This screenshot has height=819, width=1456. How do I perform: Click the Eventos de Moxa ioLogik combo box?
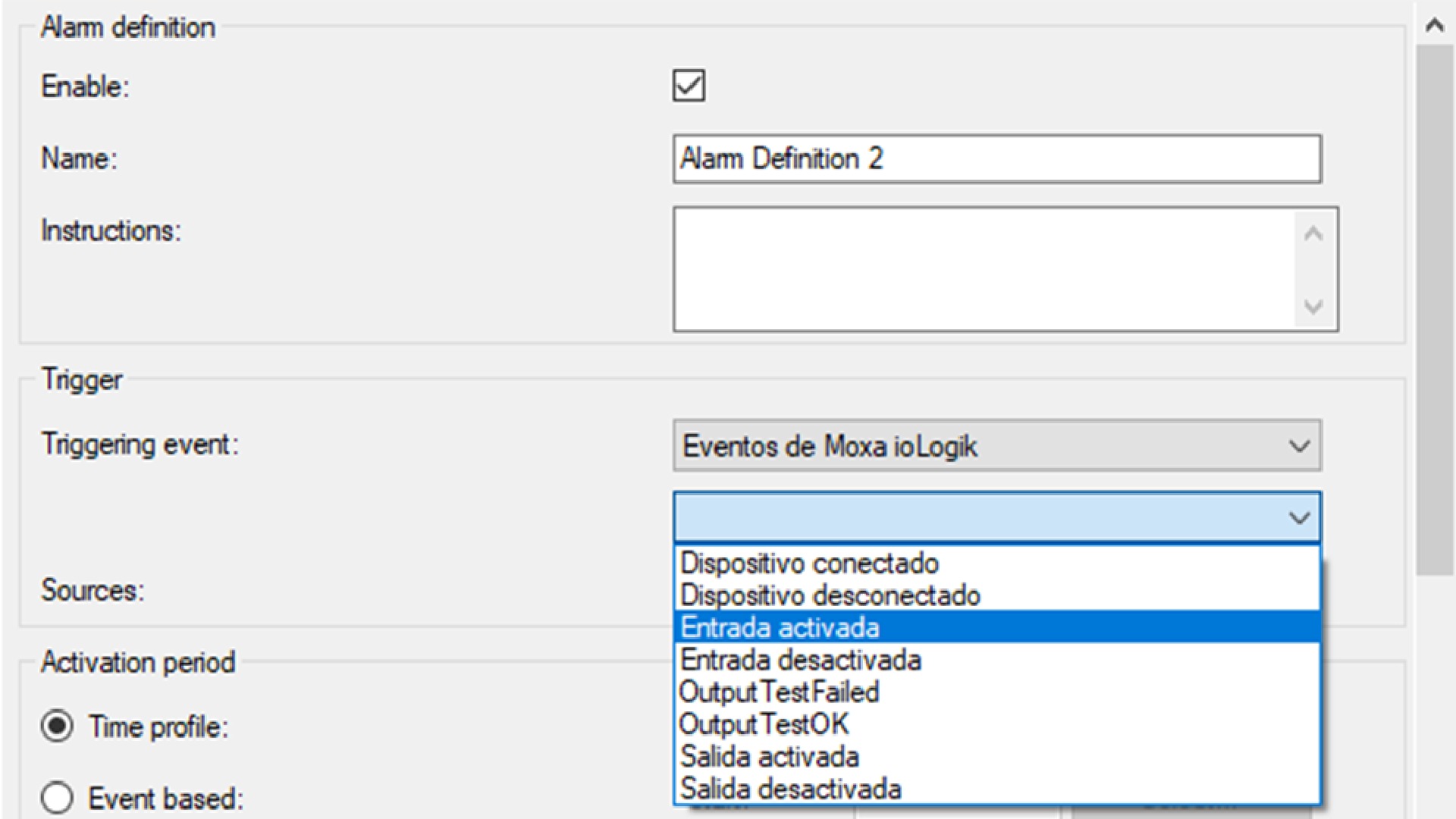point(978,446)
